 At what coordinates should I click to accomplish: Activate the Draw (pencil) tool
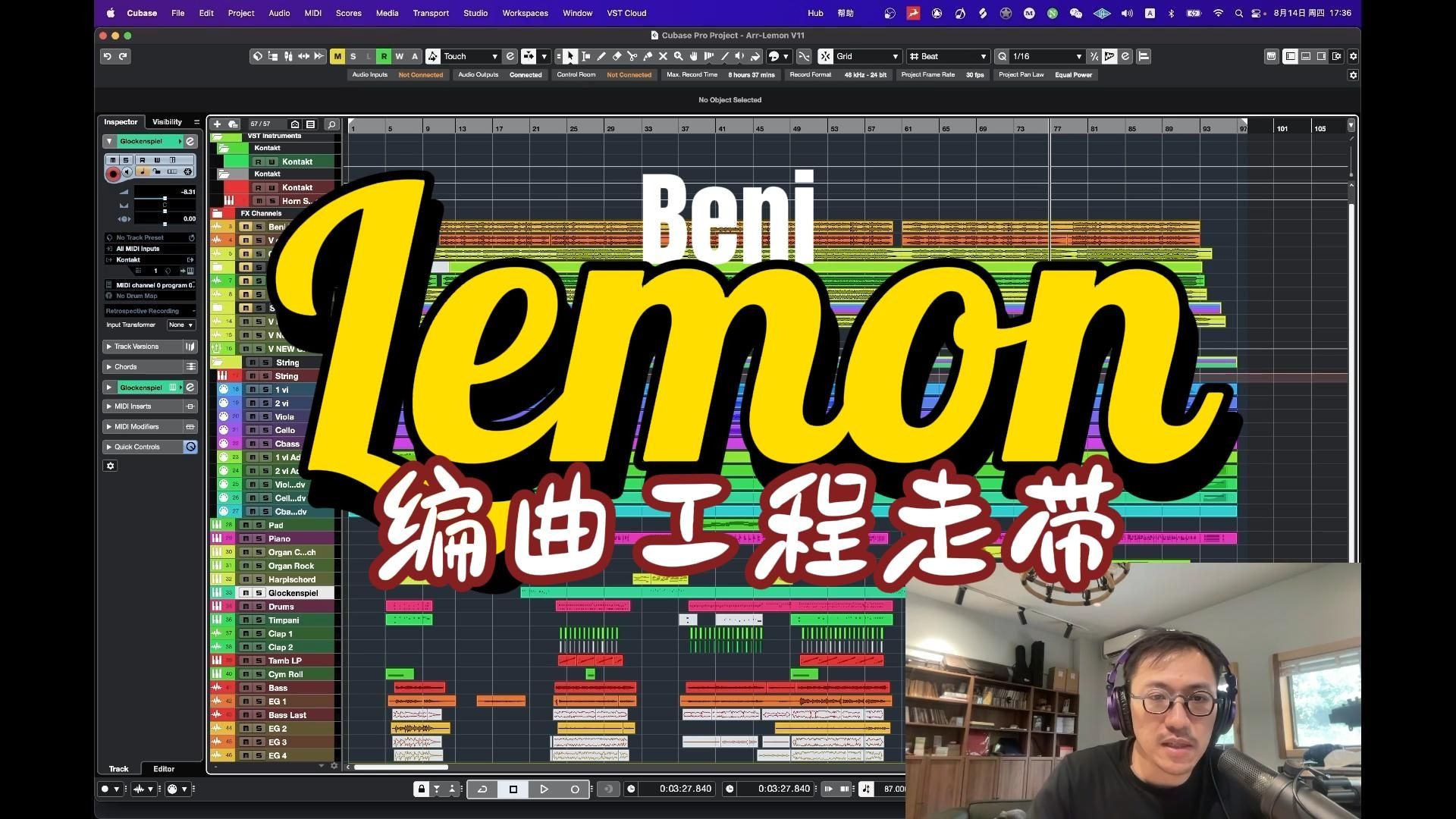pos(601,56)
